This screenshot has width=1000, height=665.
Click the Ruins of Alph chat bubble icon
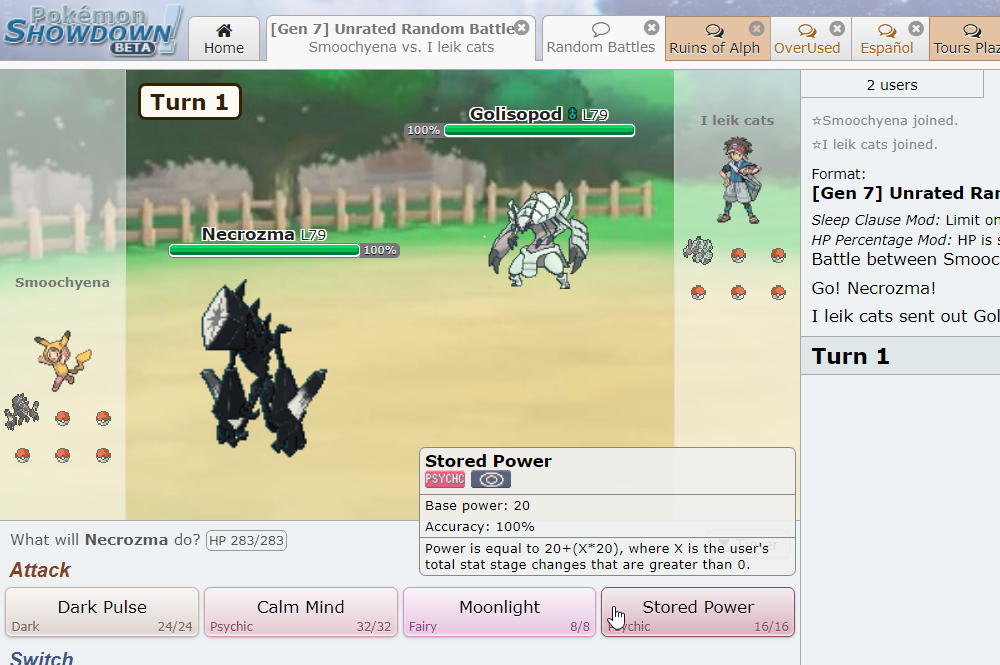click(x=714, y=31)
